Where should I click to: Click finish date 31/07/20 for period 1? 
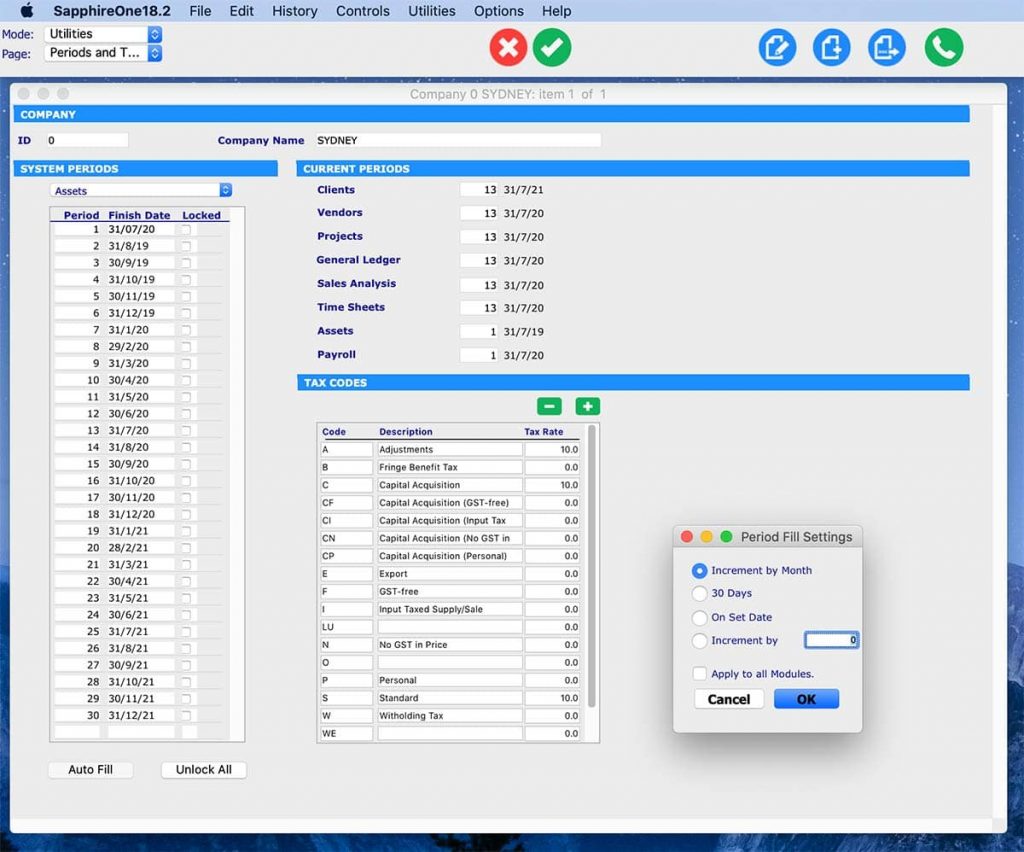tap(140, 229)
